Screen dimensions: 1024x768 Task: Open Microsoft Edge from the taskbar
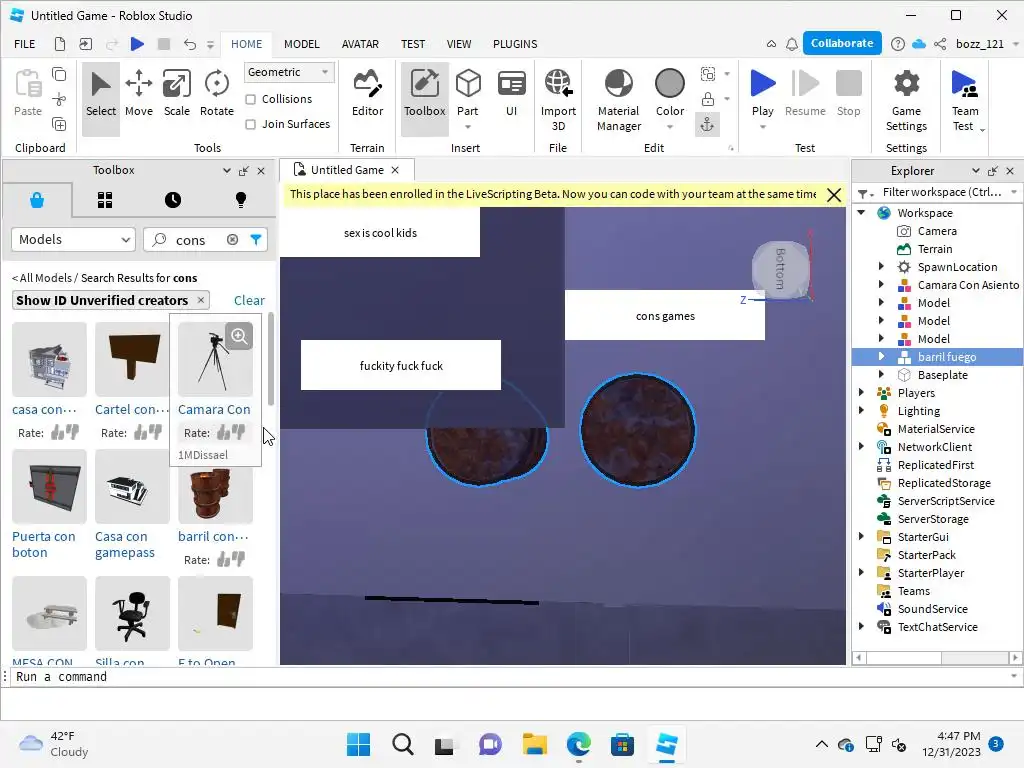tap(579, 744)
